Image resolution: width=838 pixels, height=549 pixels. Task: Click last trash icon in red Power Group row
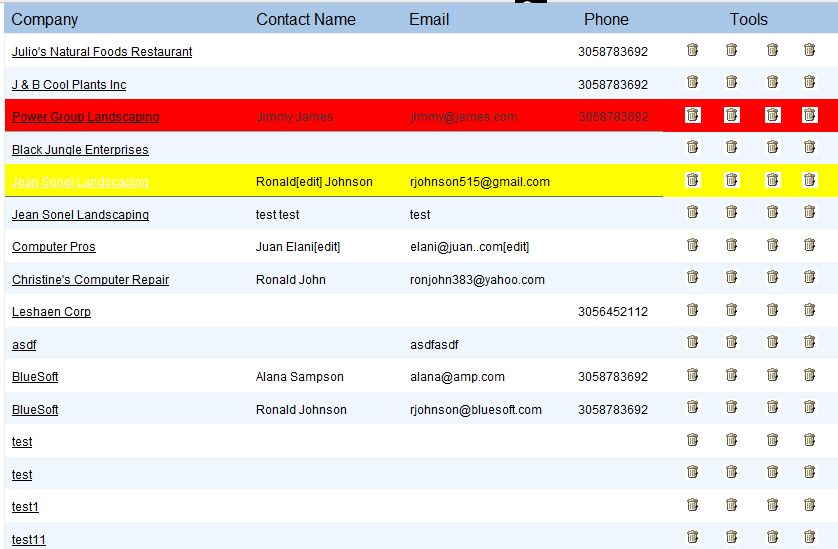coord(810,115)
